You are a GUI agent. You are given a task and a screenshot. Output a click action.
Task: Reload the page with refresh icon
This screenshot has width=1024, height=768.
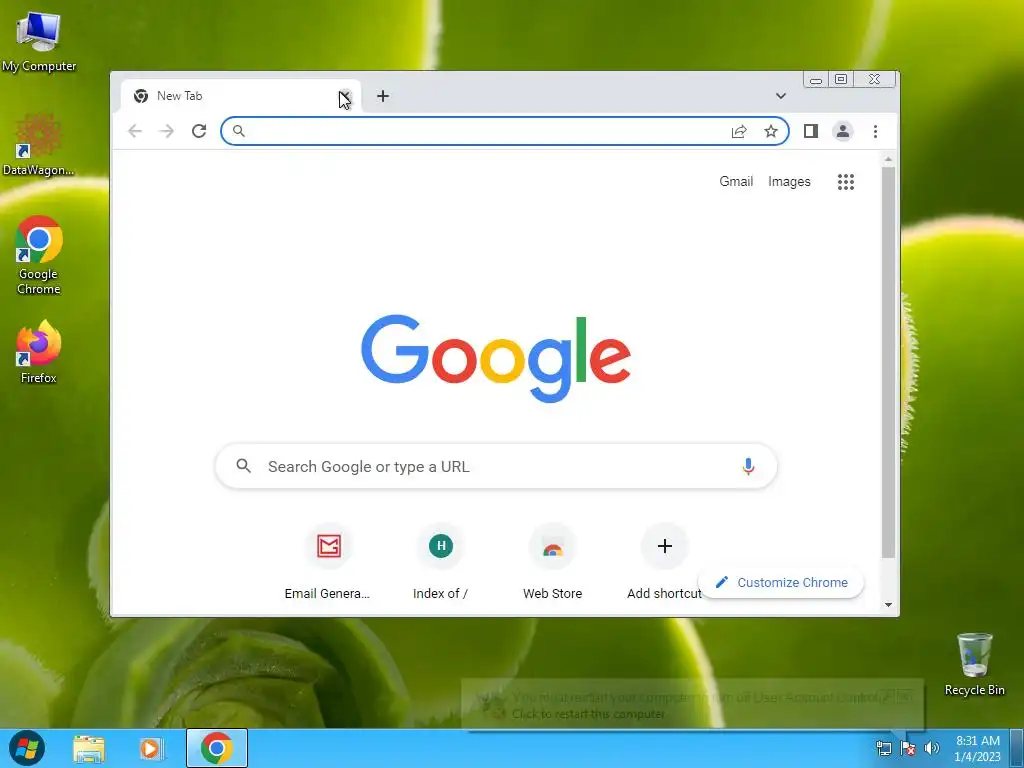point(199,131)
